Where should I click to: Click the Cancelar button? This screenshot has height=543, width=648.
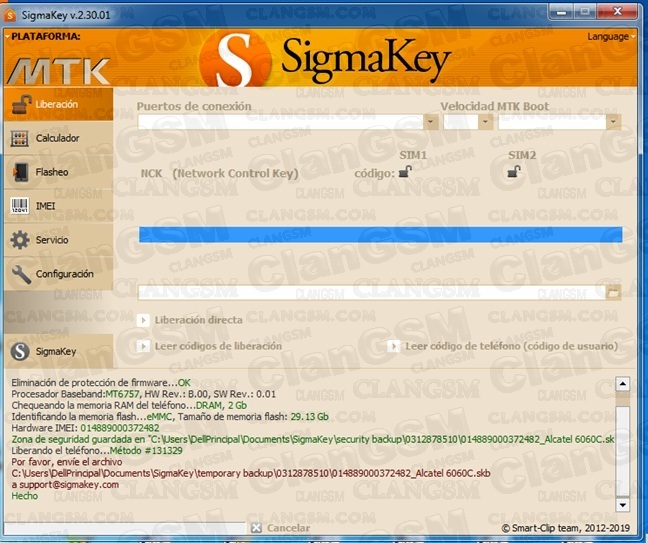(x=281, y=528)
